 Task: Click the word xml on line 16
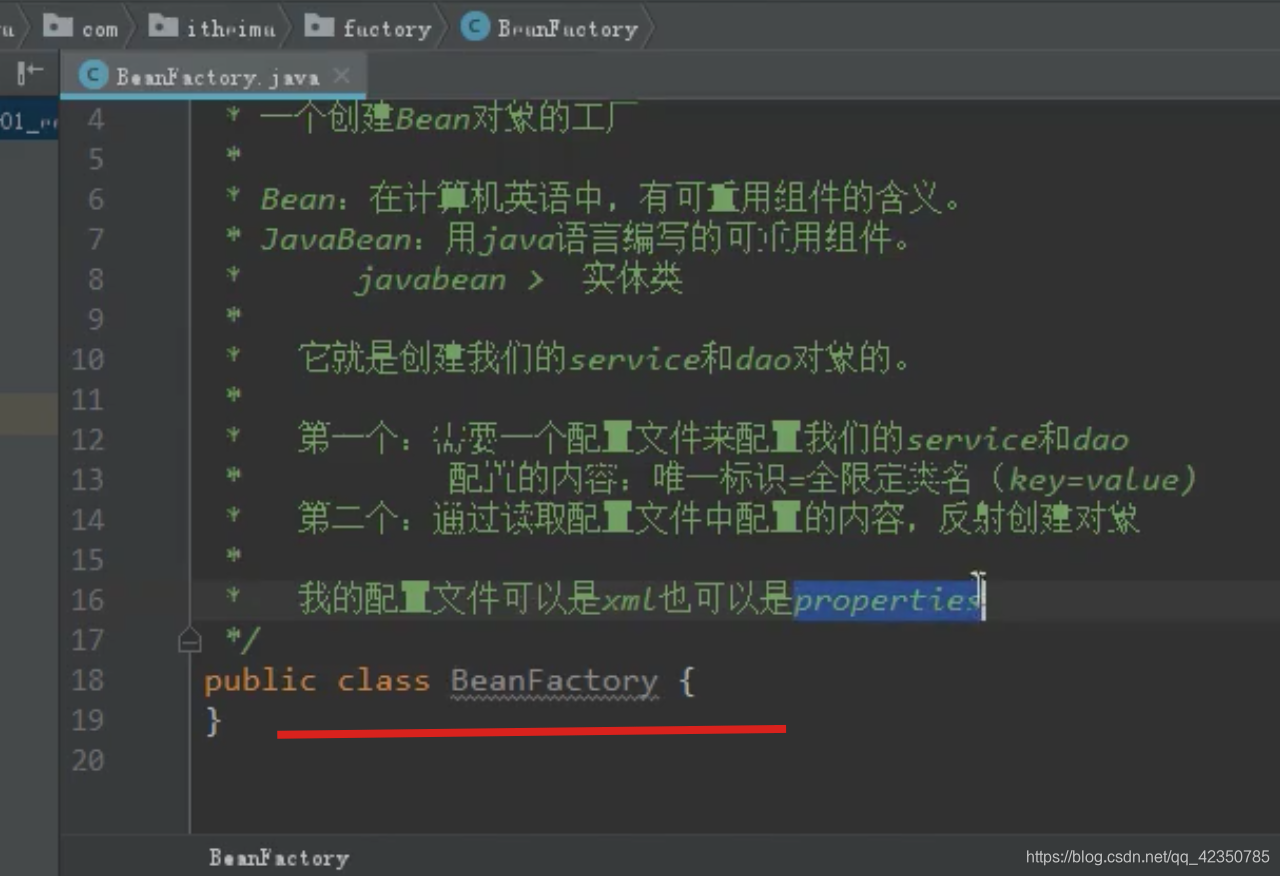629,600
